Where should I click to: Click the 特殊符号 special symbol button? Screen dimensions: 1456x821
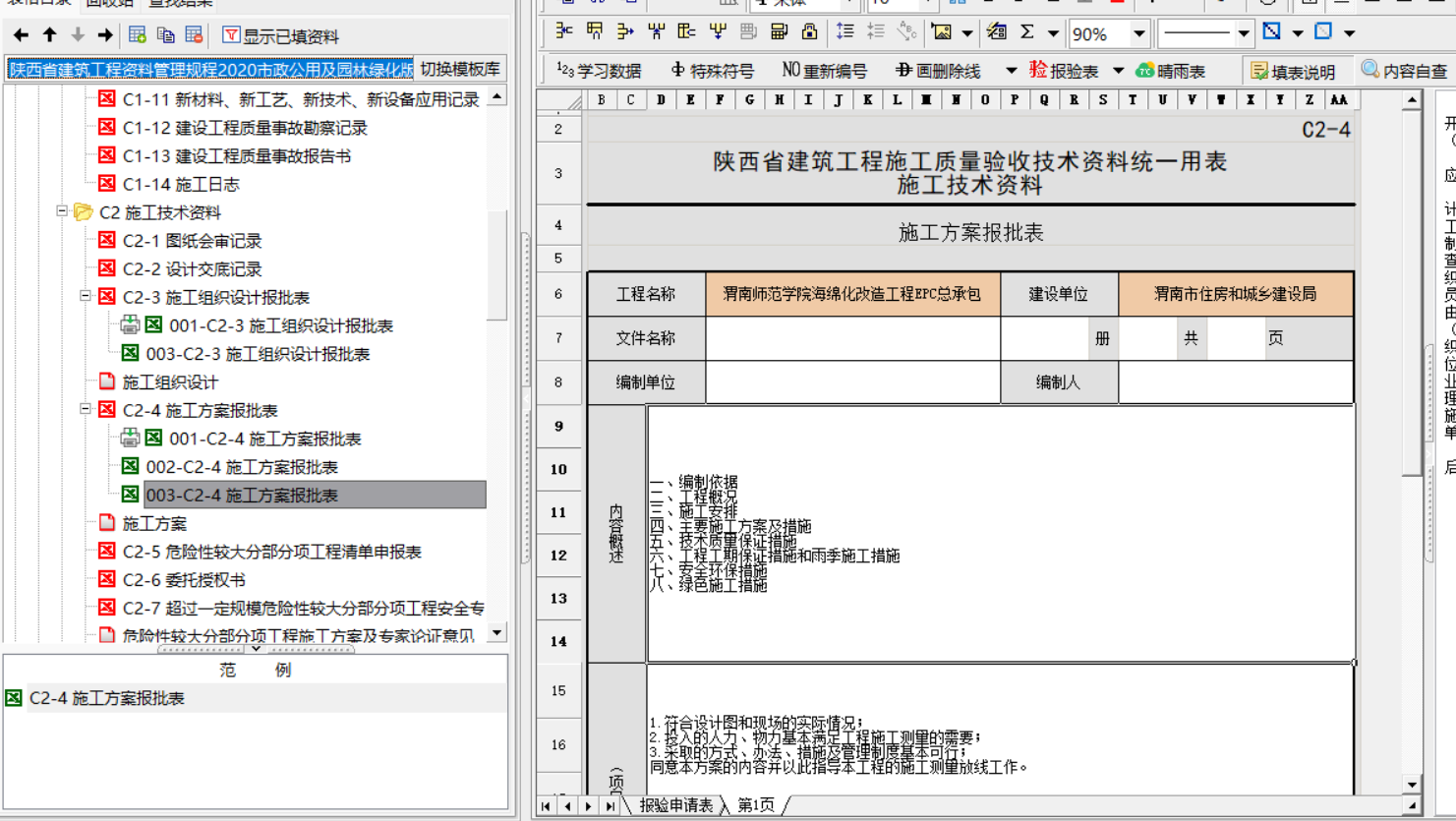[712, 71]
